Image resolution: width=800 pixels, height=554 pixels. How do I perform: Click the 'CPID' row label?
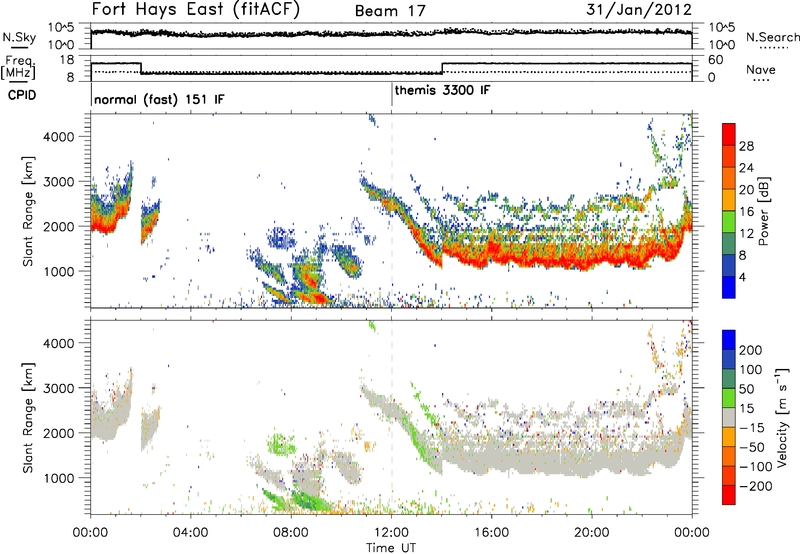tap(22, 95)
